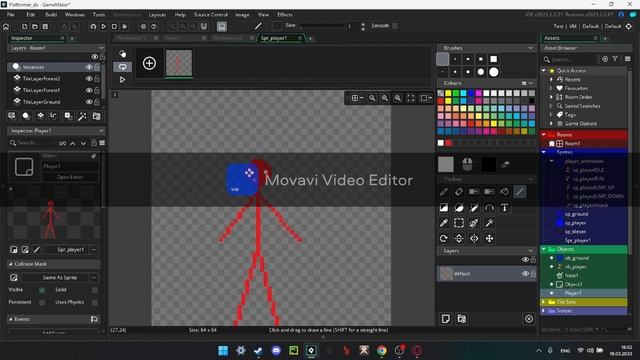This screenshot has height=360, width=640.
Task: Expand the Tile Sets folder
Action: pos(544,302)
